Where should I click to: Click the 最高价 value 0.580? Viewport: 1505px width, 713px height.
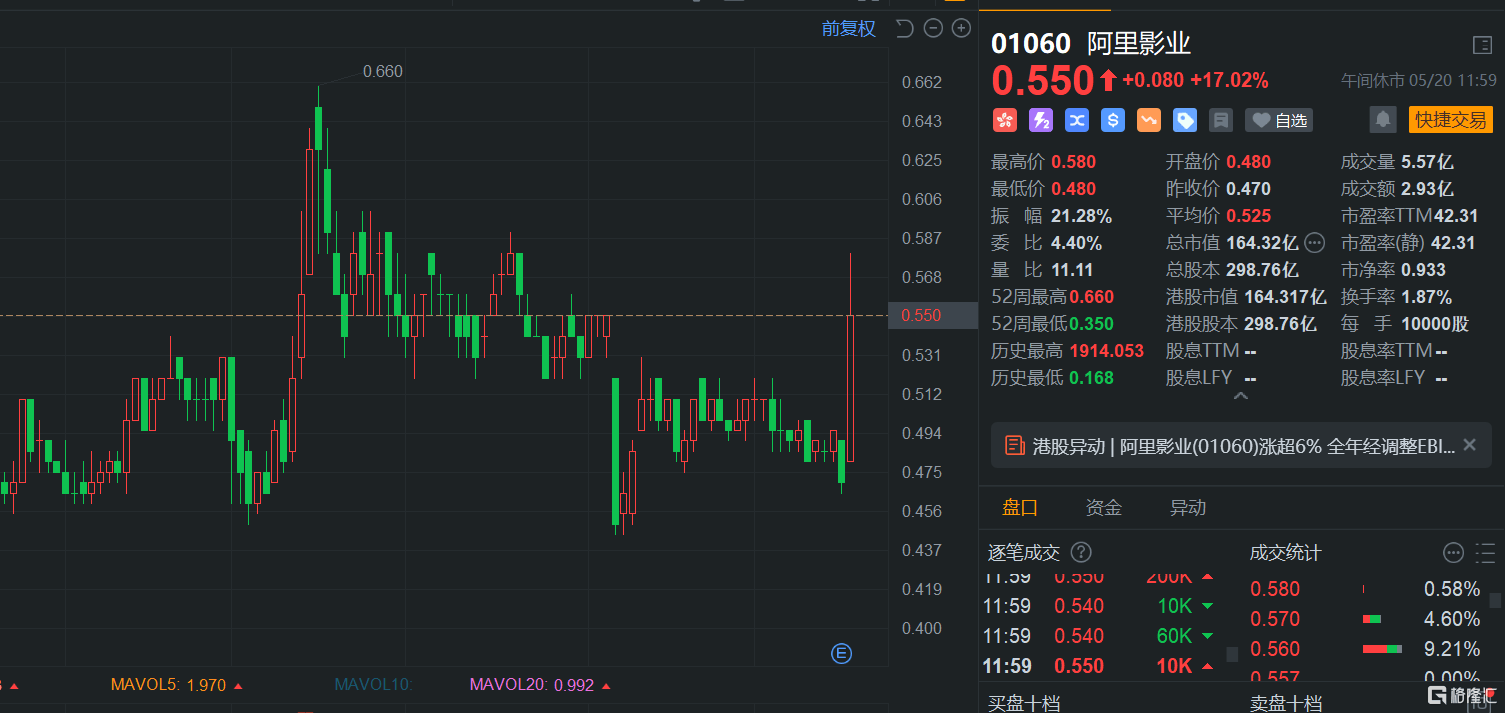(1073, 161)
